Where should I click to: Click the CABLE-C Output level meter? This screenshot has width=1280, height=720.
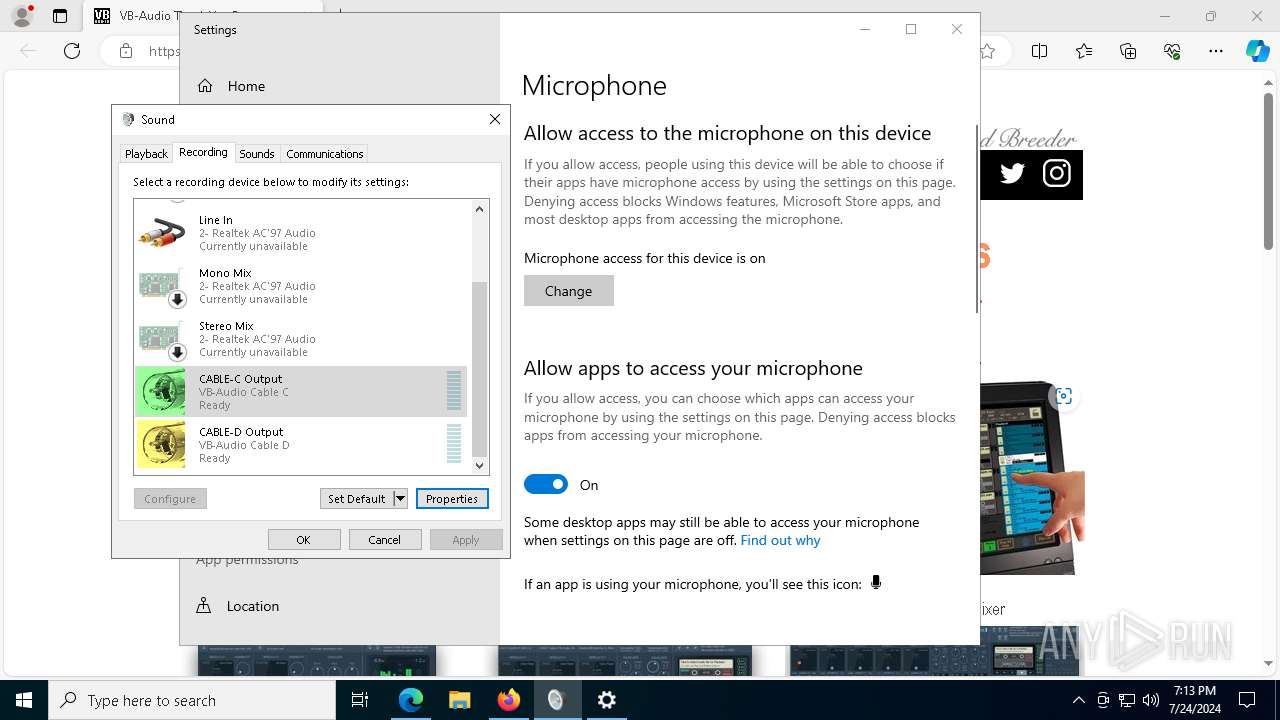coord(454,391)
